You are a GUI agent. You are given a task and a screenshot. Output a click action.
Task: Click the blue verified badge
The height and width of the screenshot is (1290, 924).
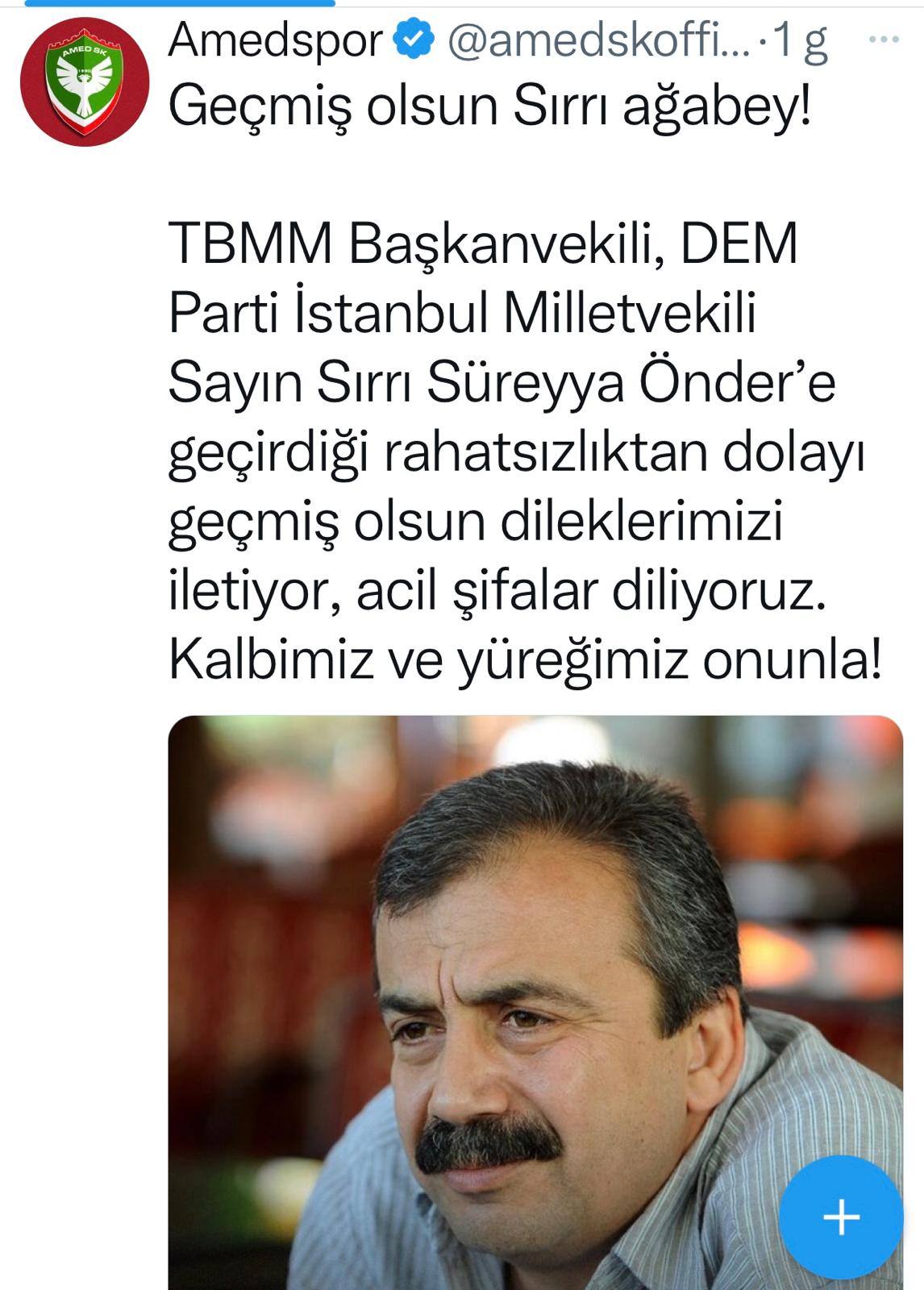[414, 40]
